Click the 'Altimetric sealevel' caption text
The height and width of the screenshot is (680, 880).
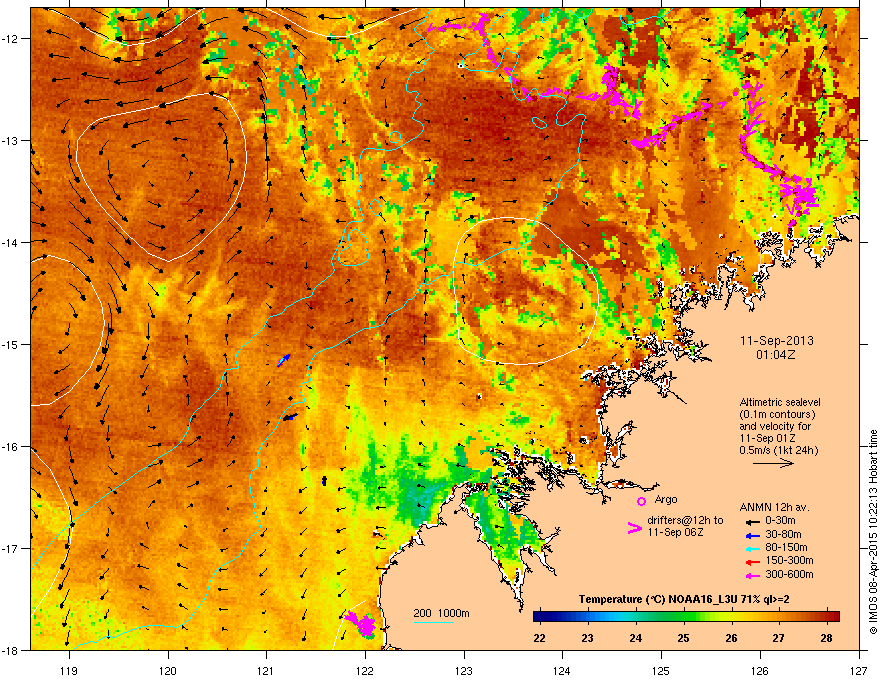click(780, 402)
